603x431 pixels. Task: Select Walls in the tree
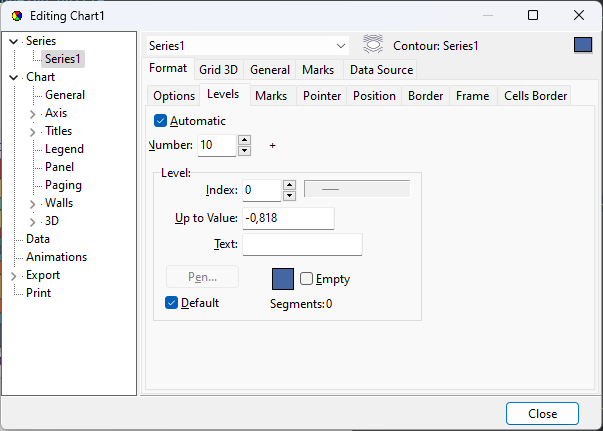click(58, 203)
